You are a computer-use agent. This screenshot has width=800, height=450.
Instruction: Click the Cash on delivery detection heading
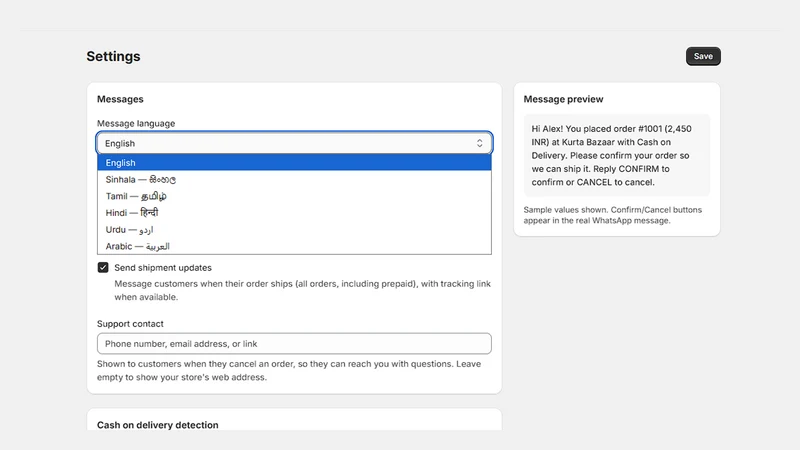point(158,424)
